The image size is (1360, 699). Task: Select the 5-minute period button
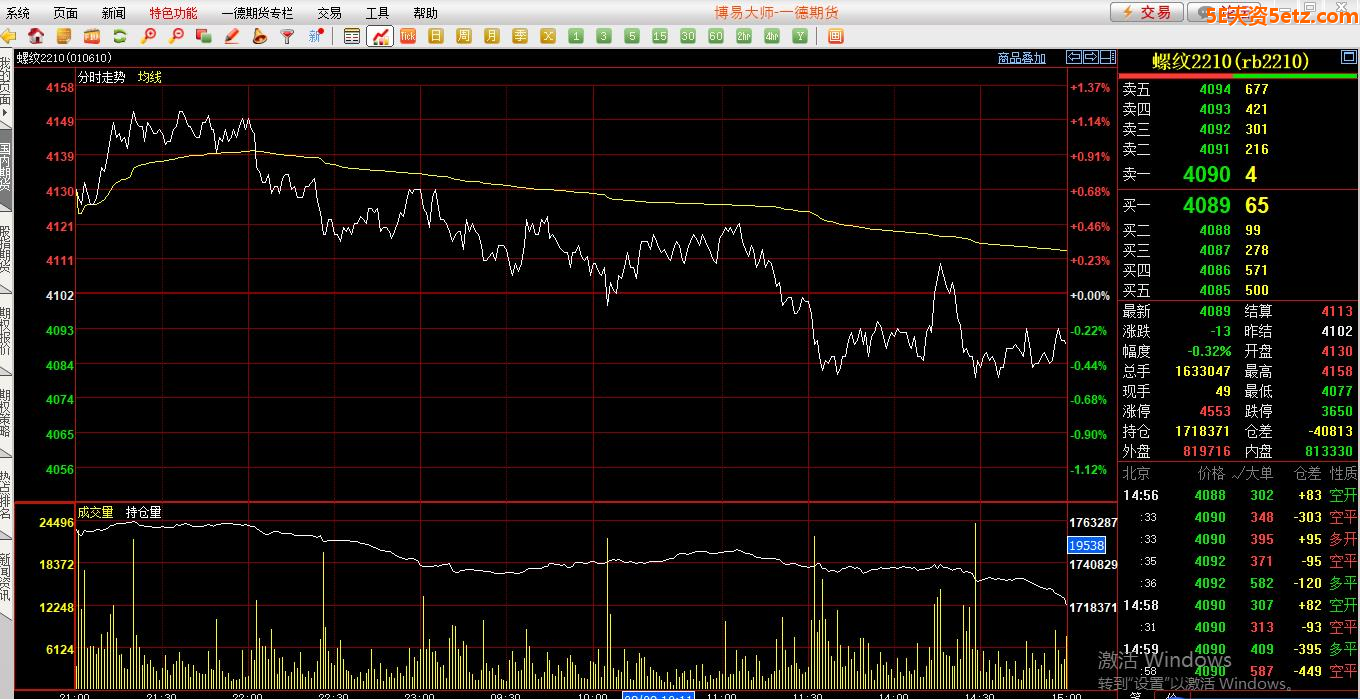(x=632, y=36)
